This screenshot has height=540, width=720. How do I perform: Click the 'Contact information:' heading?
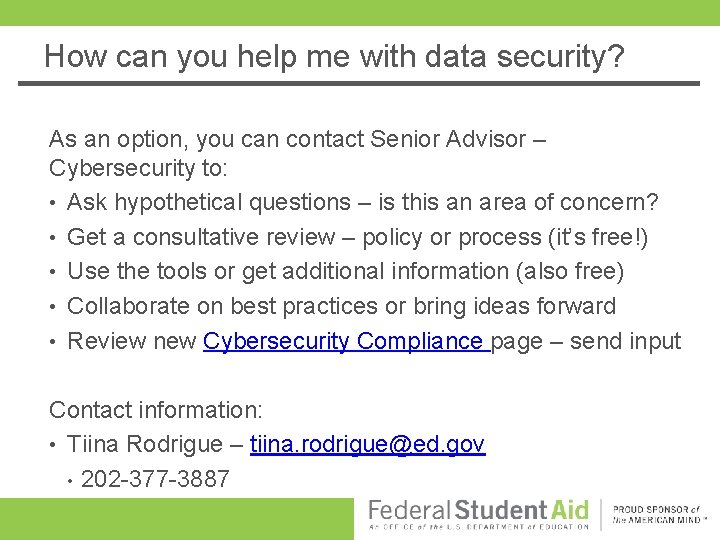156,410
